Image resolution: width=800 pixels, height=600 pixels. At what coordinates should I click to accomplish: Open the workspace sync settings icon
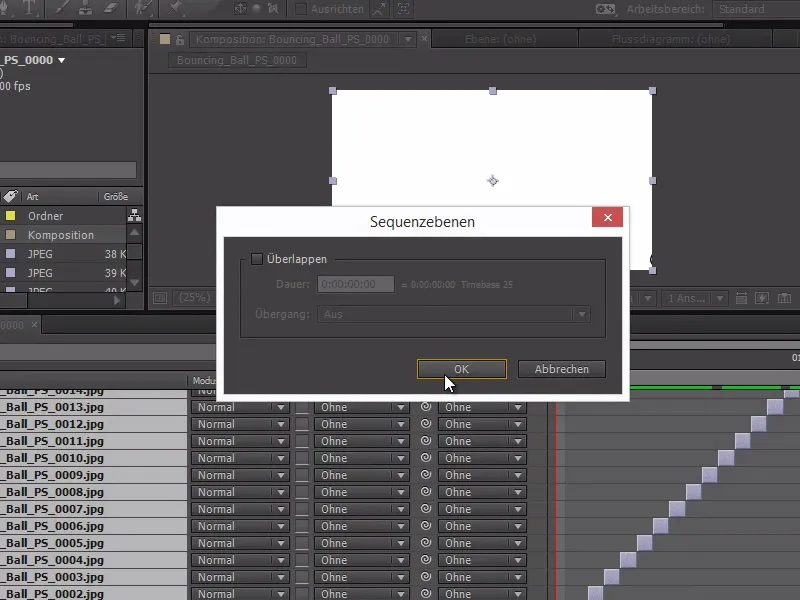[x=605, y=9]
